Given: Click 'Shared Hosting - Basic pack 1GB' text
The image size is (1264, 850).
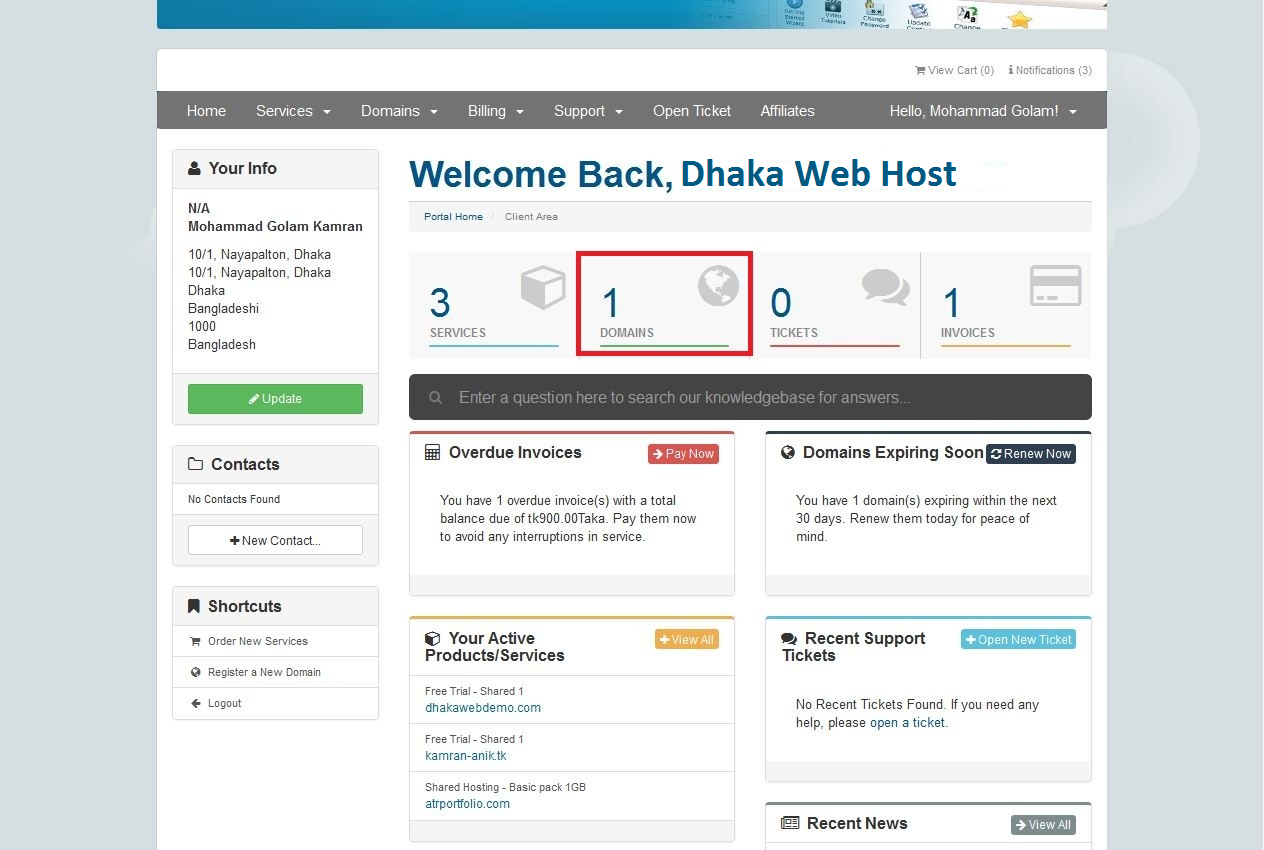Looking at the screenshot, I should (505, 787).
